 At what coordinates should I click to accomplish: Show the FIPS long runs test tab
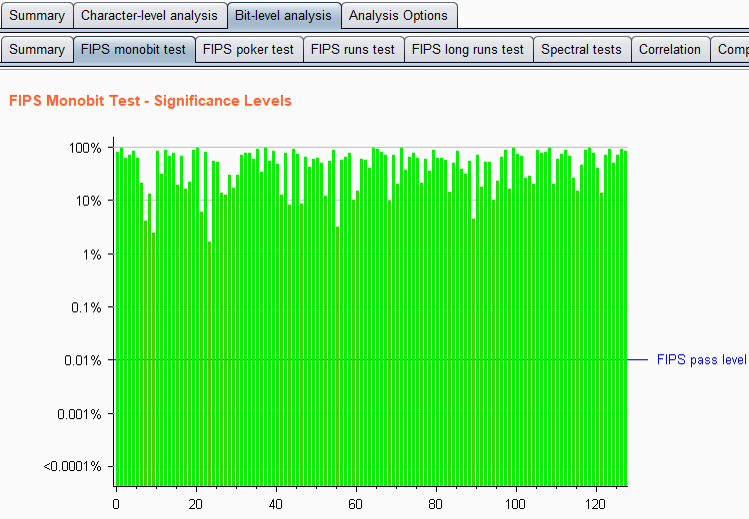coord(467,49)
